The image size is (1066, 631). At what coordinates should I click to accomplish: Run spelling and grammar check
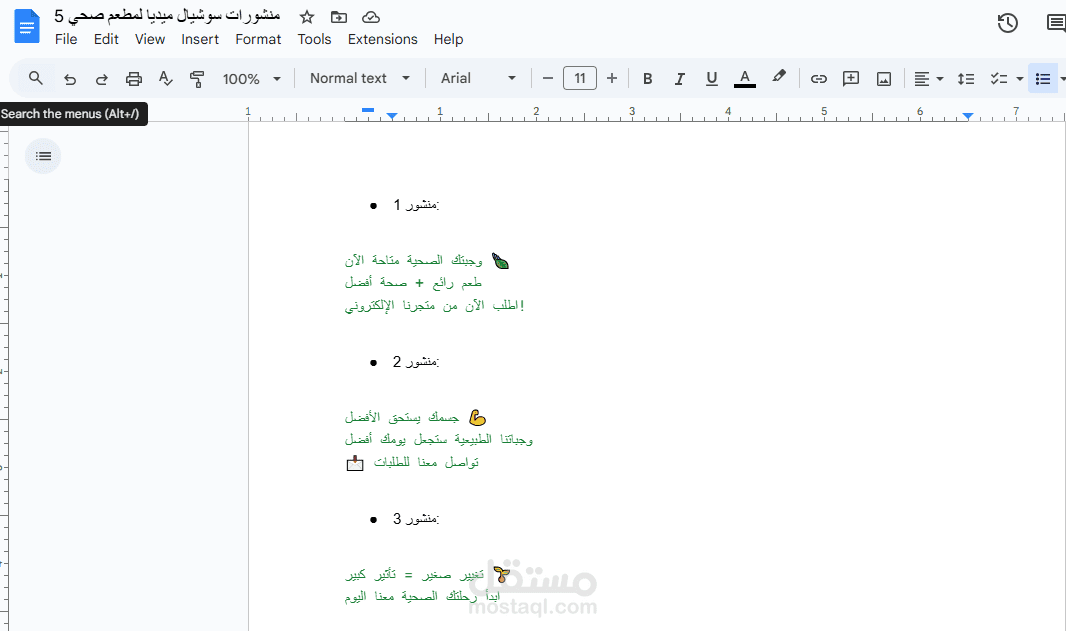click(x=165, y=79)
